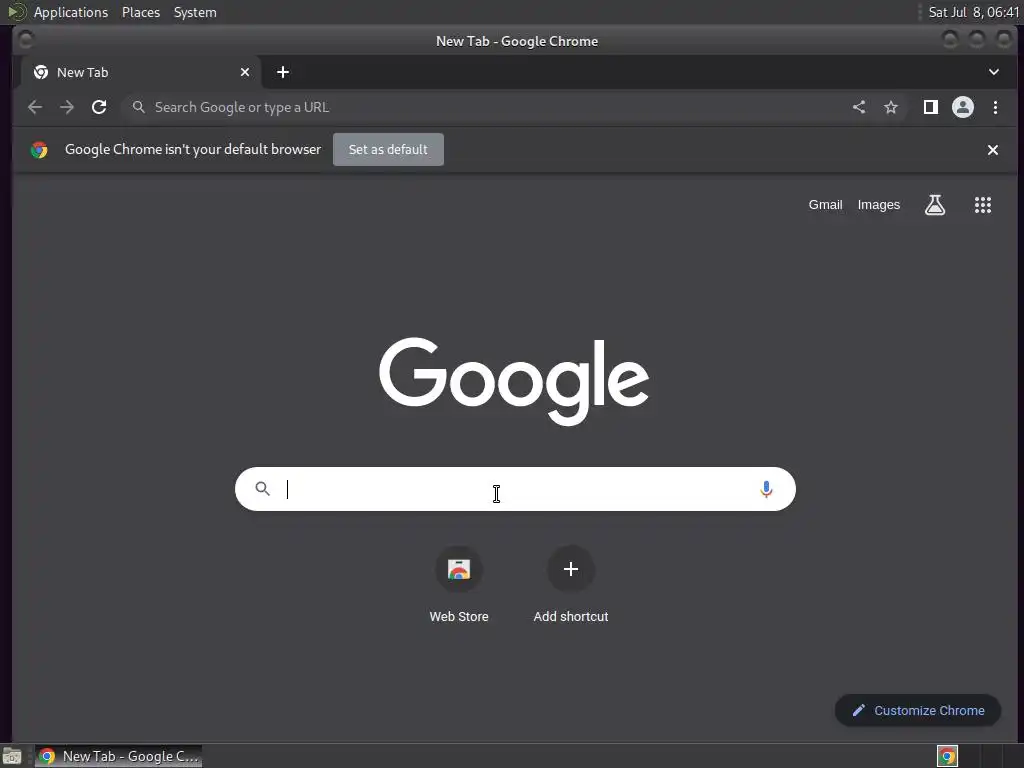Select the New Tab tab
This screenshot has height=768, width=1024.
[x=141, y=72]
